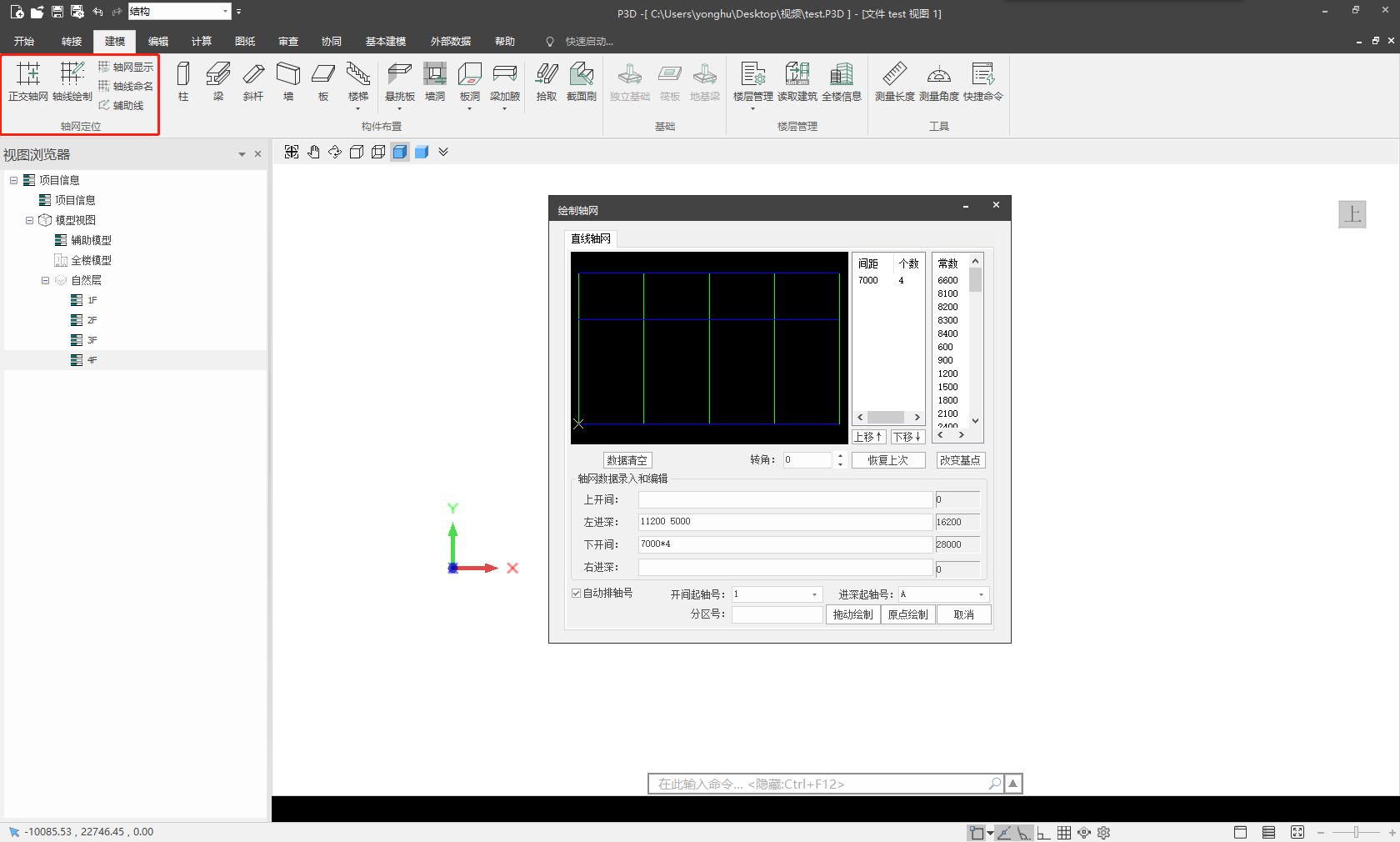Click the 原点绘制 button
Screen dimensions: 1400x842
pos(907,614)
